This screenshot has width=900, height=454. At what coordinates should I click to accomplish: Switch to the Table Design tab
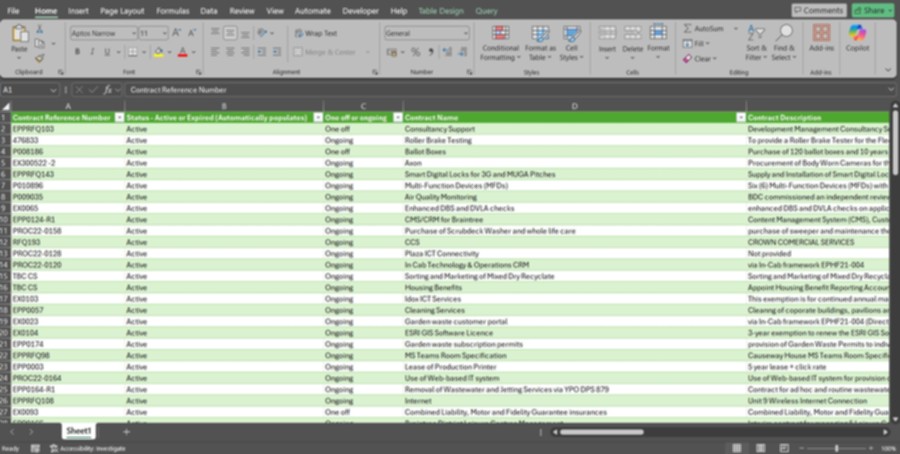click(441, 11)
